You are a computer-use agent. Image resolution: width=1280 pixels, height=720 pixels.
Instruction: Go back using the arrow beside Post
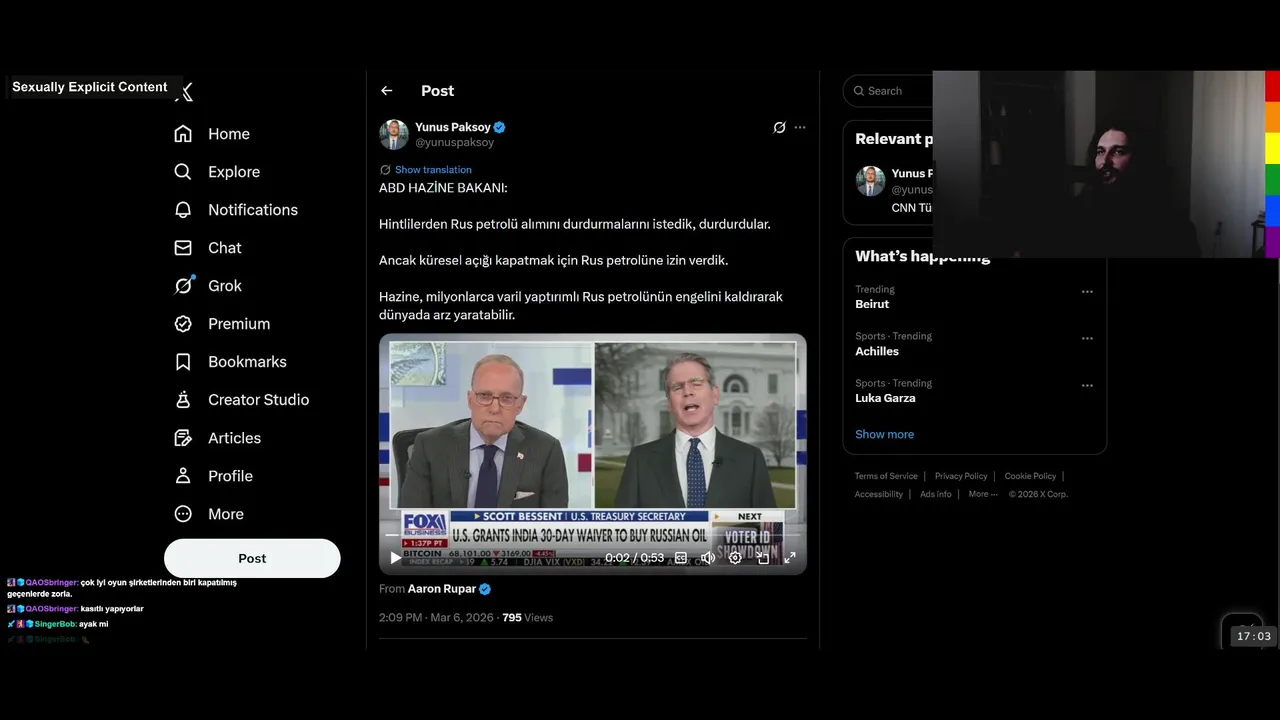click(387, 91)
